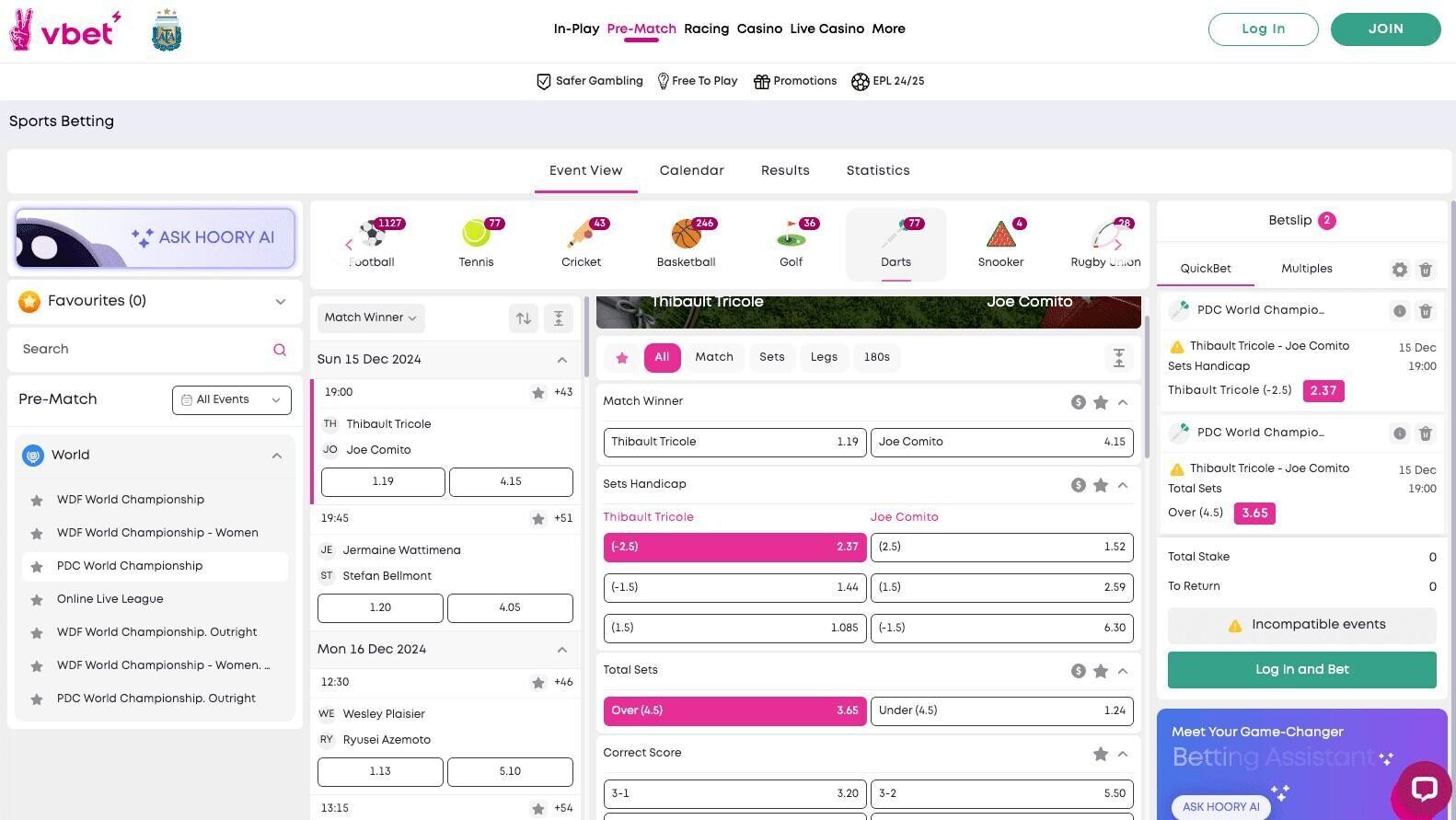Click the Argentina AFA crest logo

167,30
